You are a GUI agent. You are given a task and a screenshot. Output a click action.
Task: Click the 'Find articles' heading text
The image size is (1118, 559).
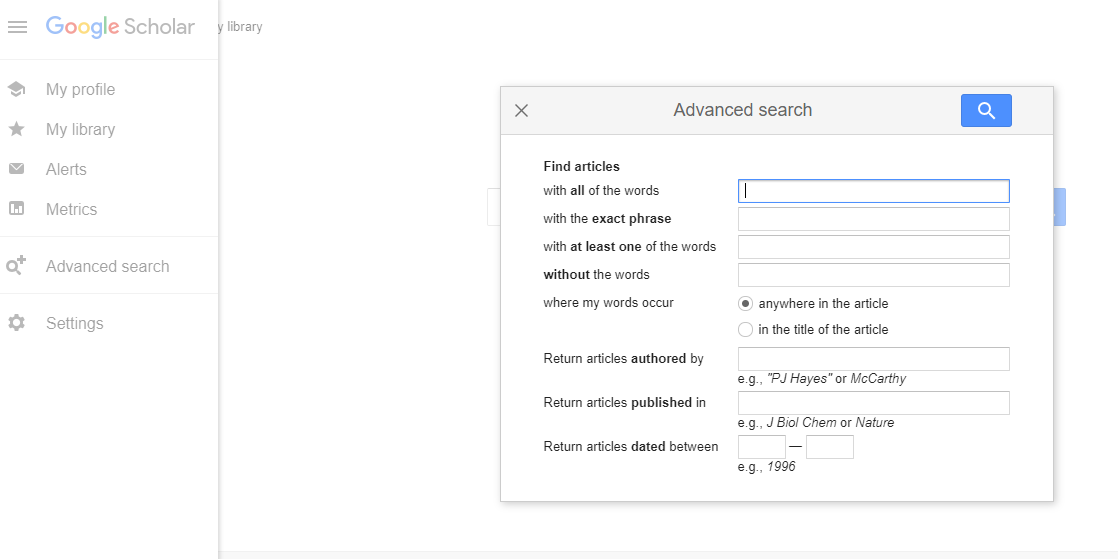pyautogui.click(x=581, y=167)
